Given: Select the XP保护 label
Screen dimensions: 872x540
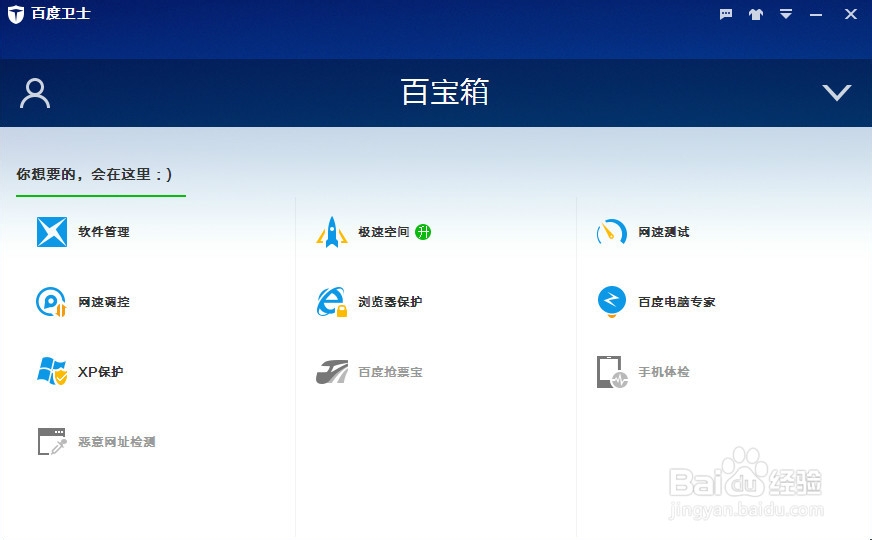Looking at the screenshot, I should tap(101, 371).
